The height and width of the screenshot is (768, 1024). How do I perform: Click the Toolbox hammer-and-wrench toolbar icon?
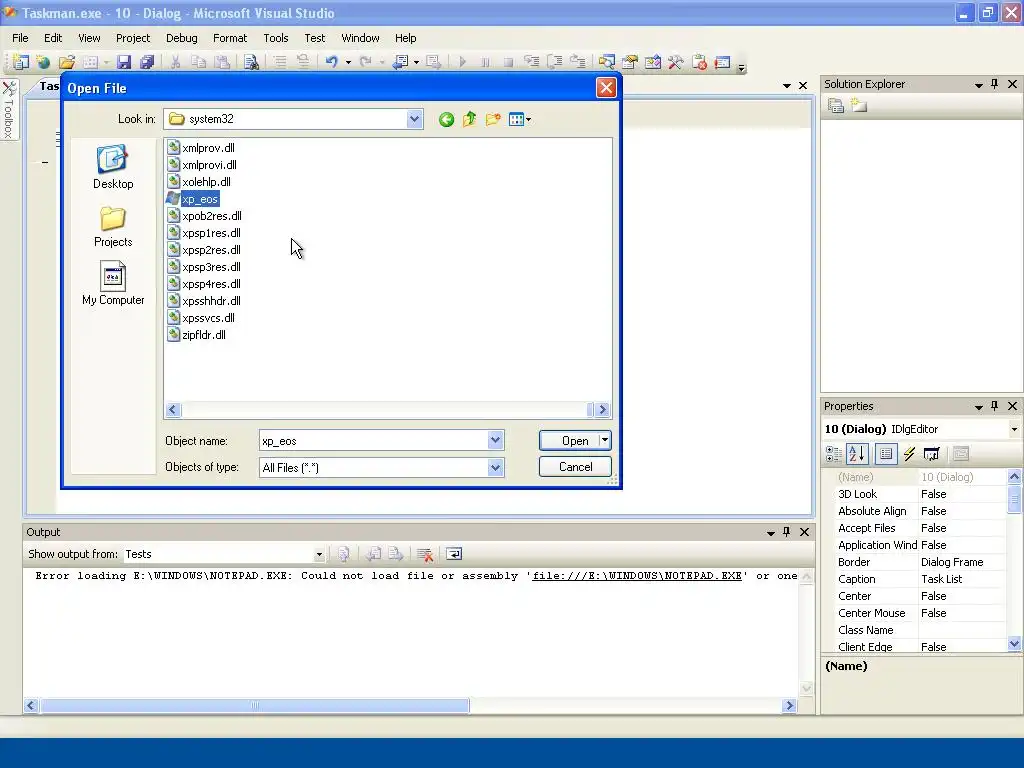pyautogui.click(x=675, y=62)
